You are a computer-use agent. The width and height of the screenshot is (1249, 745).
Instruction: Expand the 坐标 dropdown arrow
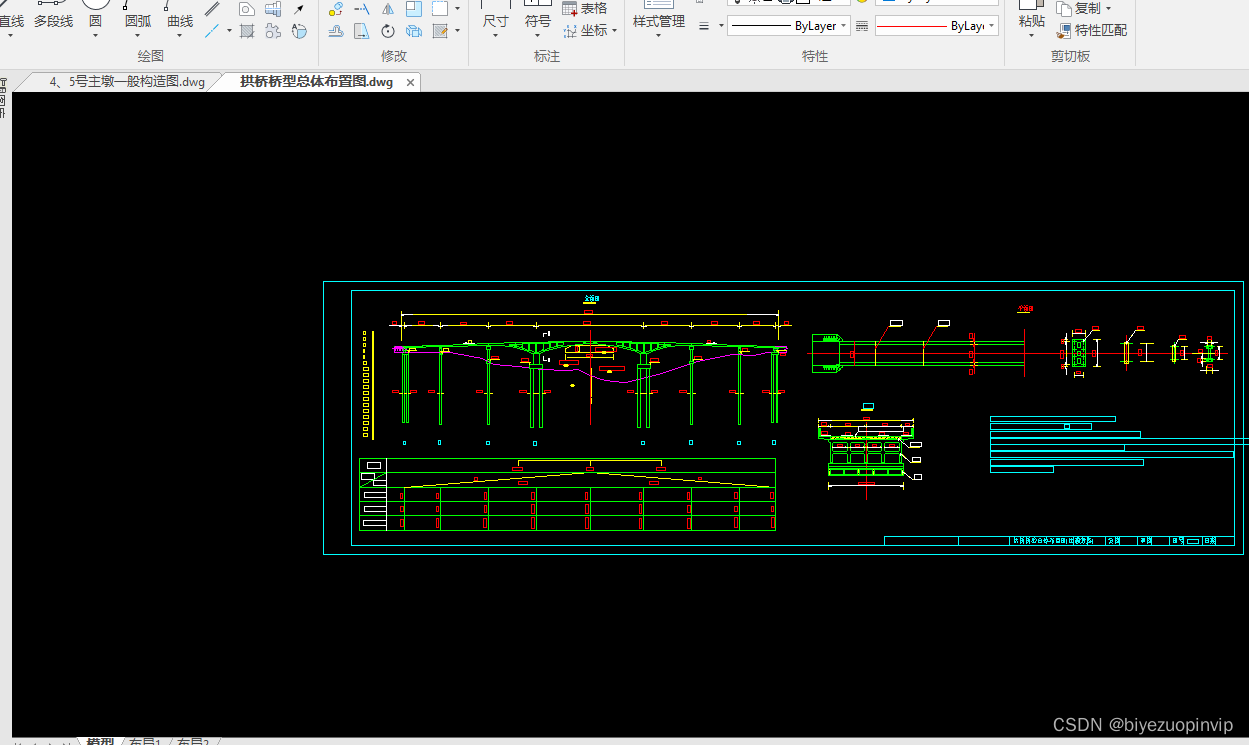tap(614, 30)
